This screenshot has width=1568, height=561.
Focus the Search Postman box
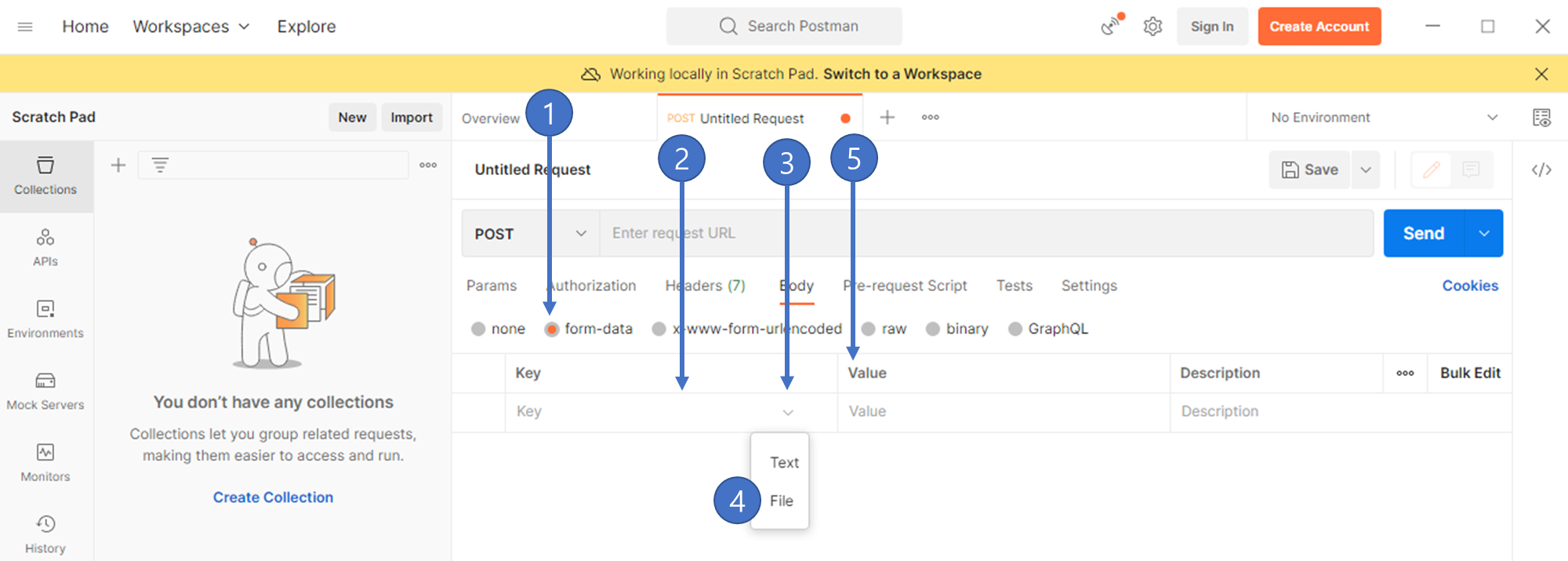(784, 26)
